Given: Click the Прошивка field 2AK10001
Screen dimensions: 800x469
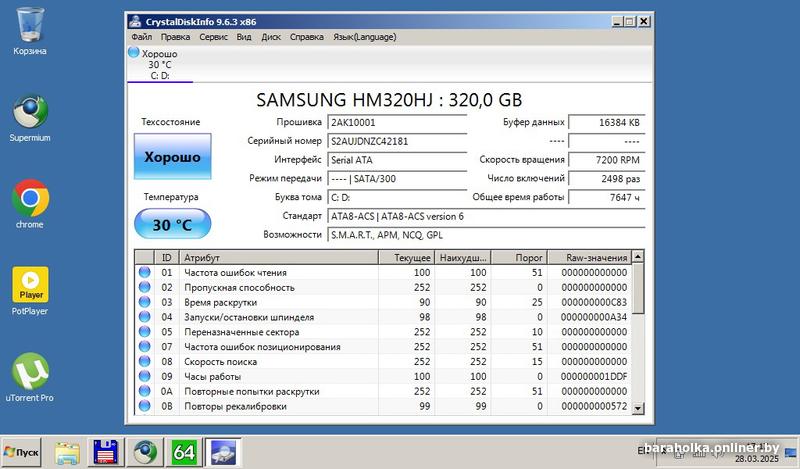Looking at the screenshot, I should click(397, 122).
